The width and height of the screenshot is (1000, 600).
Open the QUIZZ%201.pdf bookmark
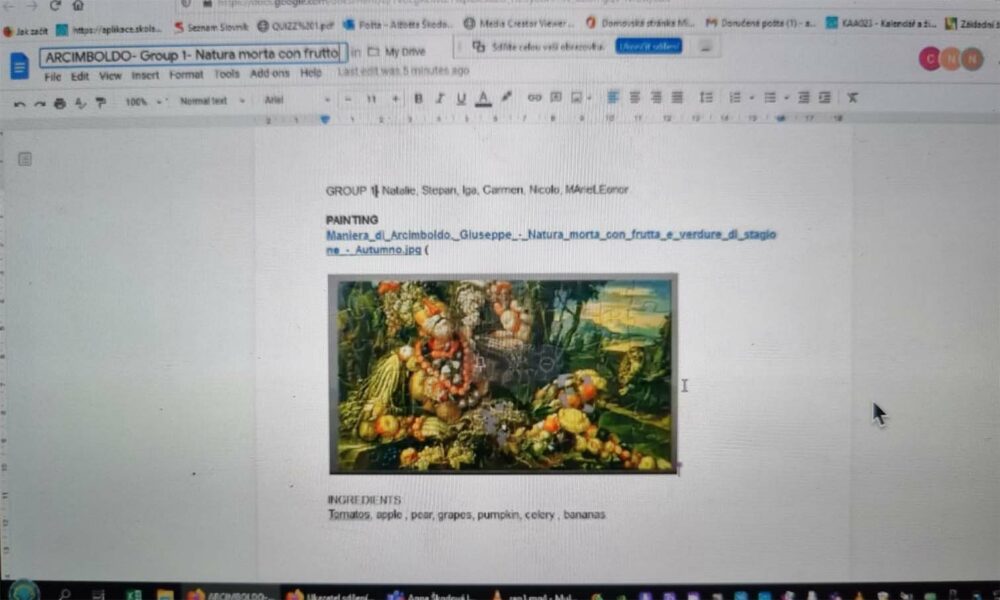[x=295, y=26]
